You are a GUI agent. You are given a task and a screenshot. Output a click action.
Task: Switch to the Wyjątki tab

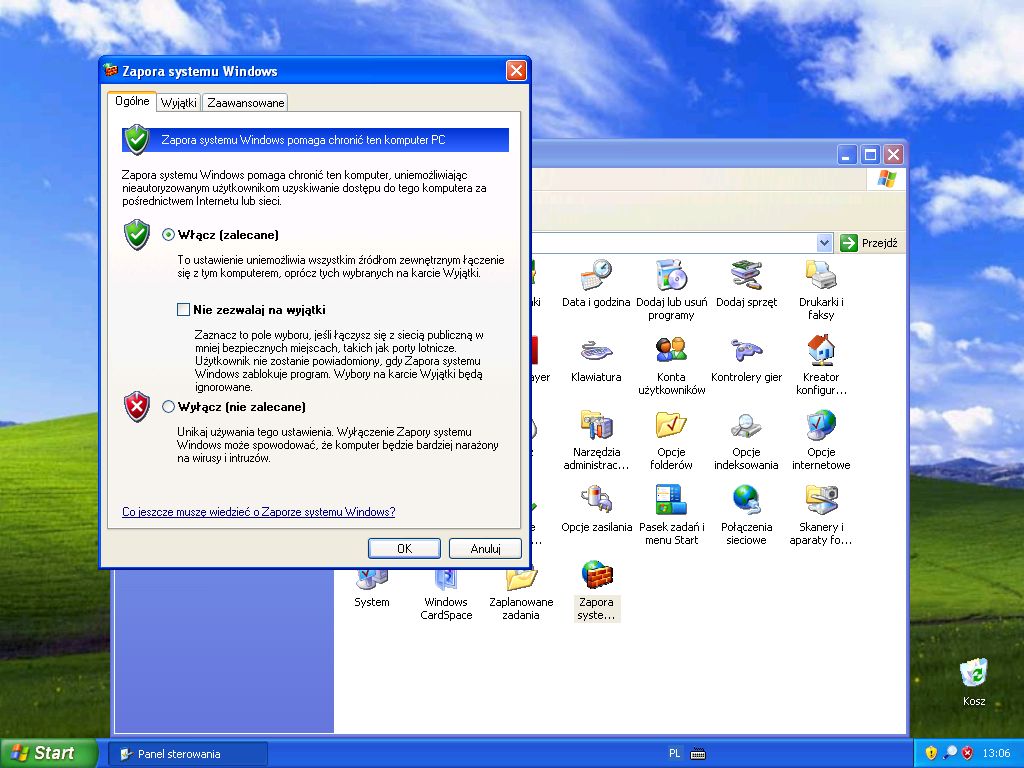click(x=178, y=103)
